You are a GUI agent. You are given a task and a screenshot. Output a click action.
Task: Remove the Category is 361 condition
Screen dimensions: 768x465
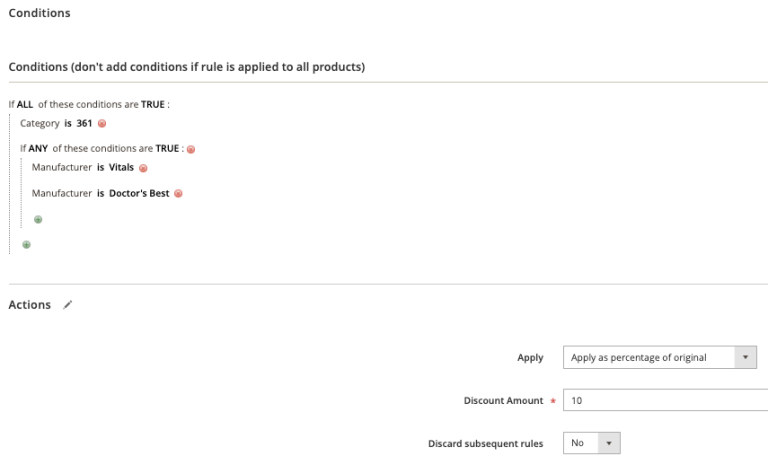pos(102,123)
